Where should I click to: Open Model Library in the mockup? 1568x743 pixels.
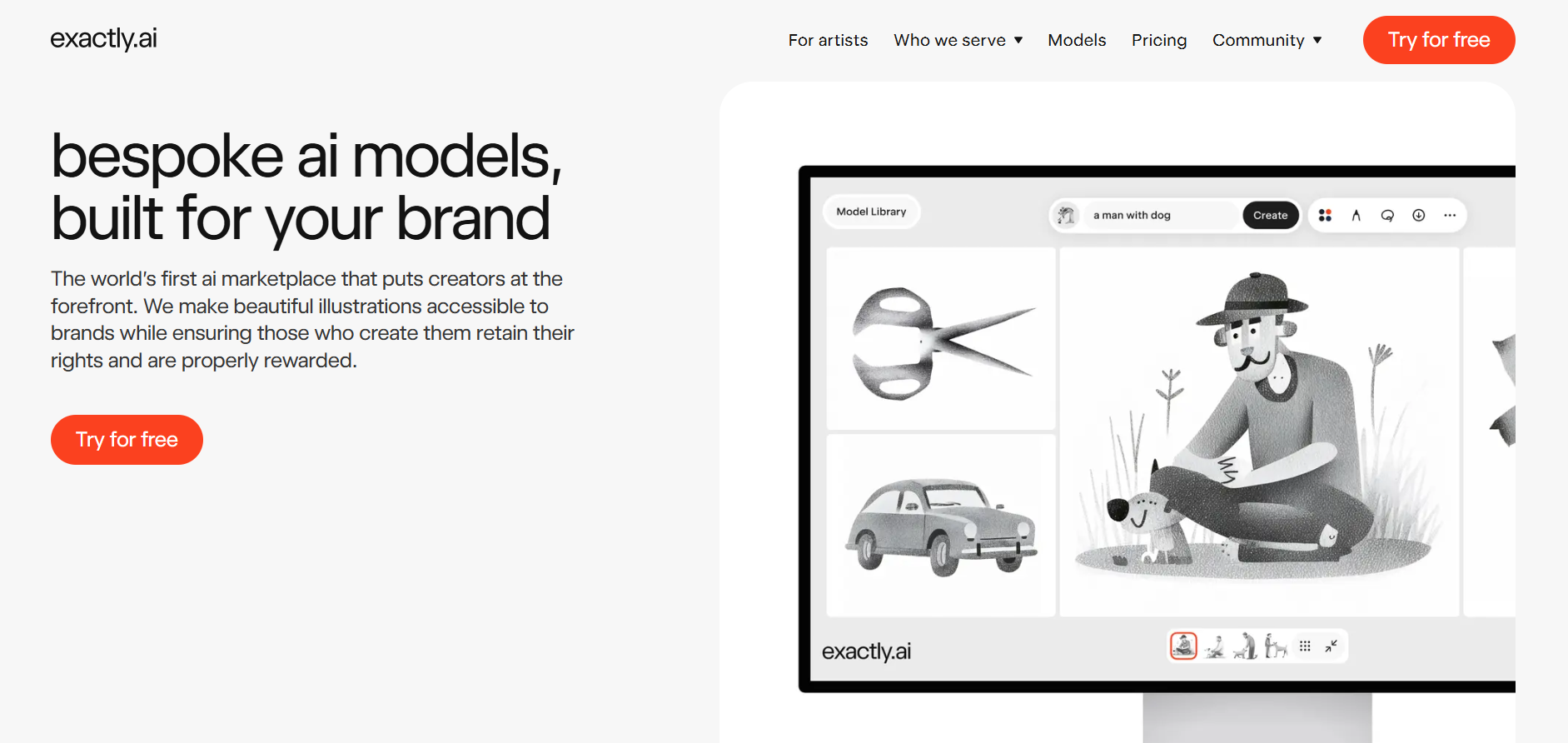(871, 212)
